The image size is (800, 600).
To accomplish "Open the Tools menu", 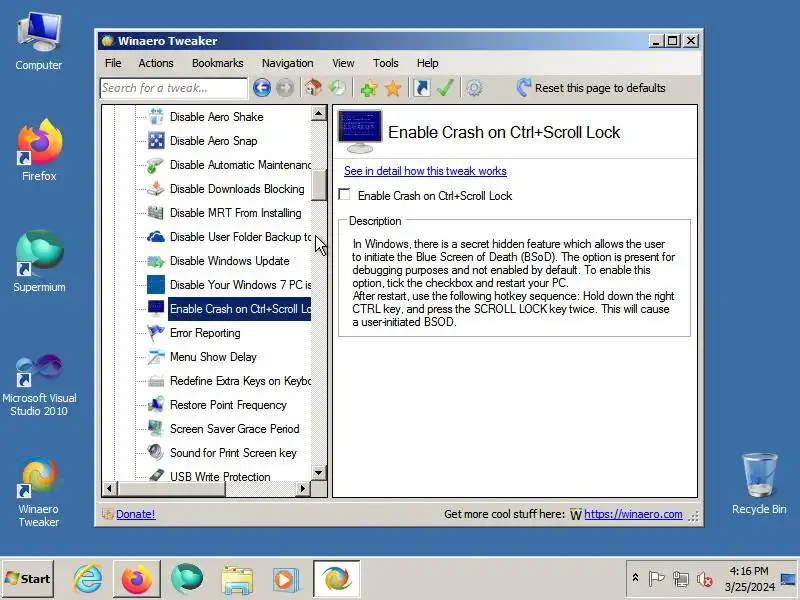I will click(x=386, y=63).
